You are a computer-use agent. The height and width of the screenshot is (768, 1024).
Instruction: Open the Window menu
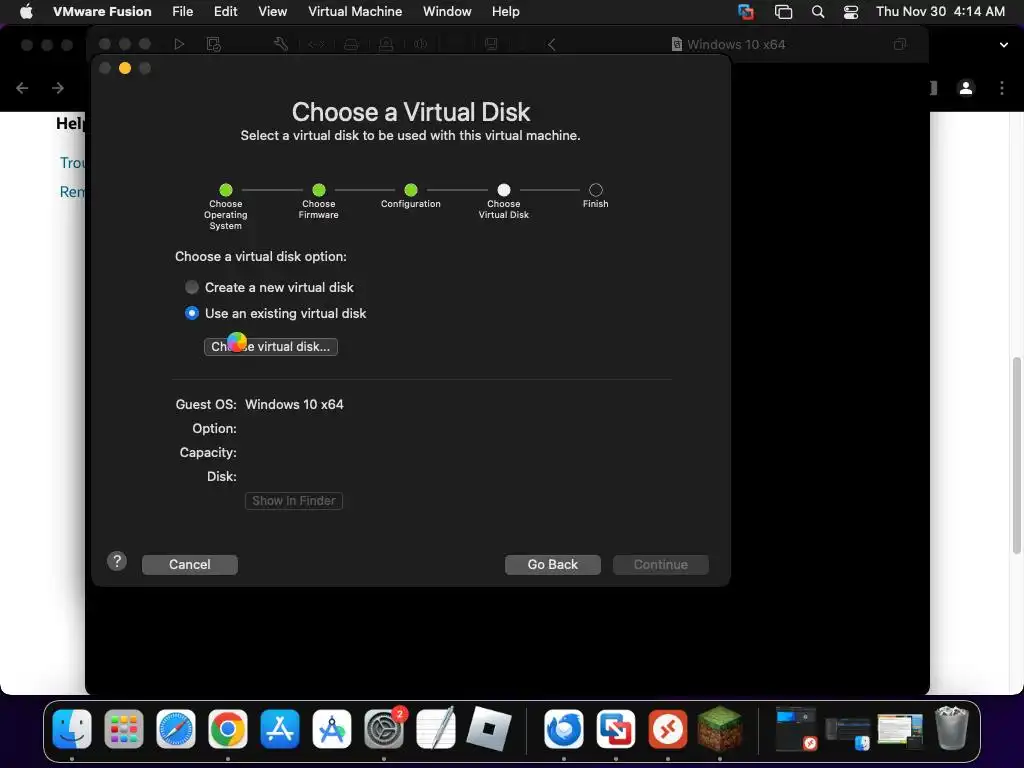point(447,12)
